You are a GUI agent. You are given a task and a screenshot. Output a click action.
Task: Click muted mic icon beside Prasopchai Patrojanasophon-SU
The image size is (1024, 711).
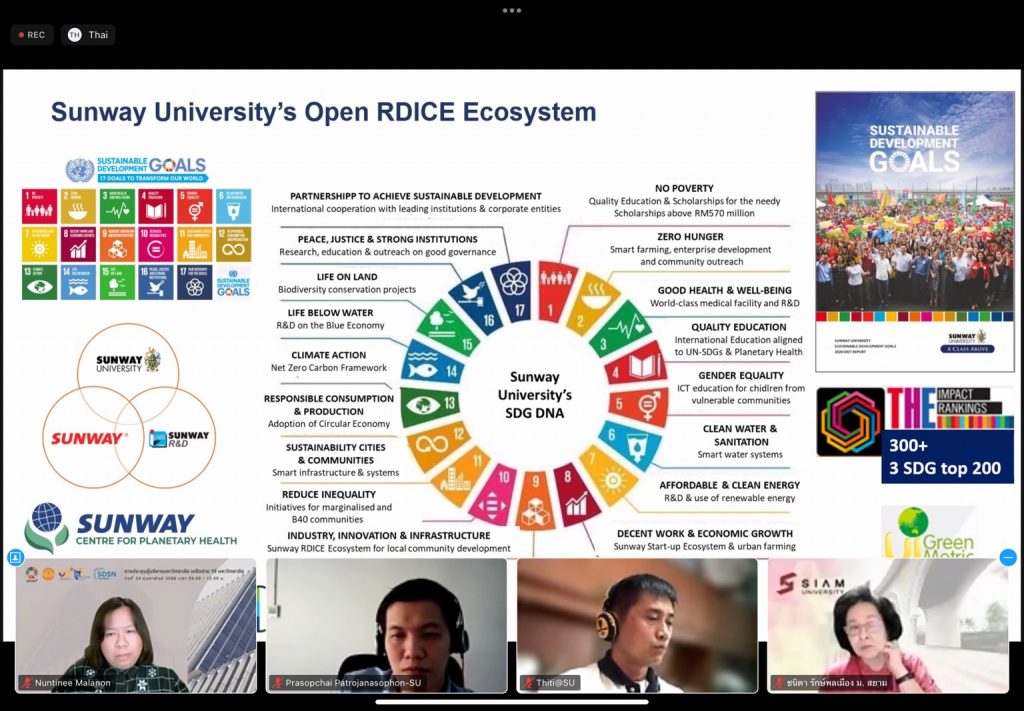(x=278, y=683)
